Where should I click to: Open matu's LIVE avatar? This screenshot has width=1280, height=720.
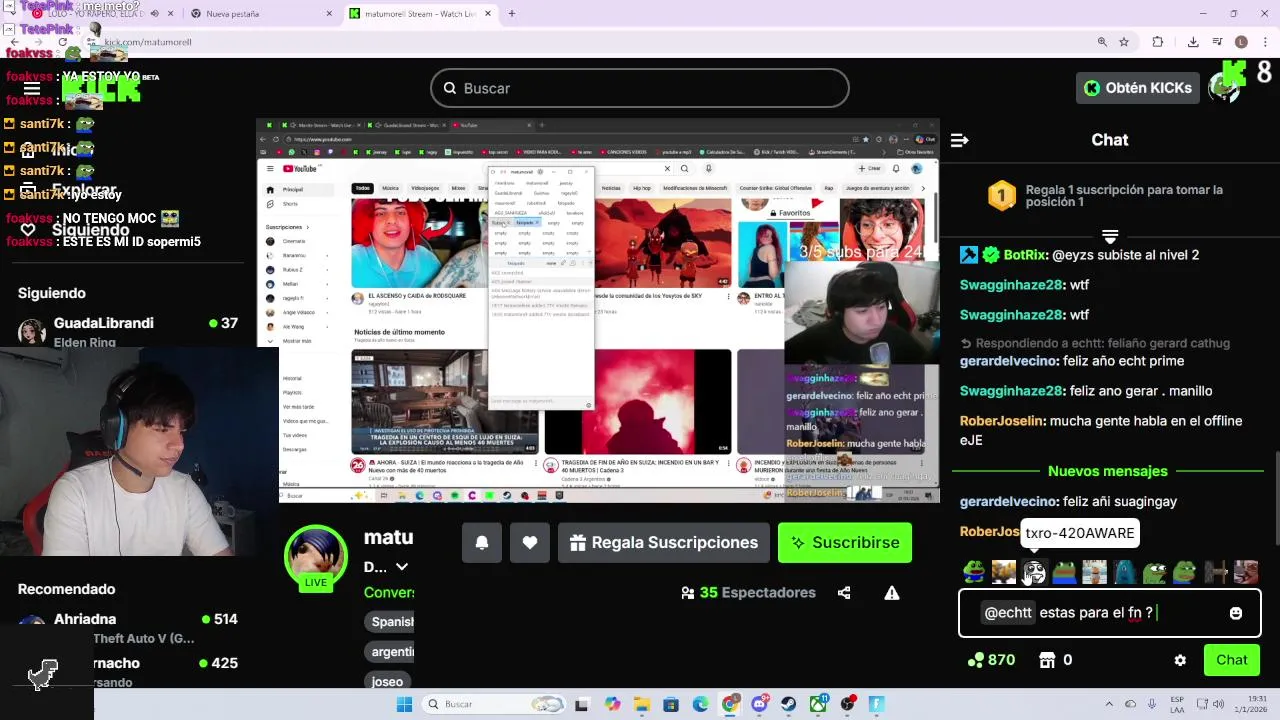[316, 556]
